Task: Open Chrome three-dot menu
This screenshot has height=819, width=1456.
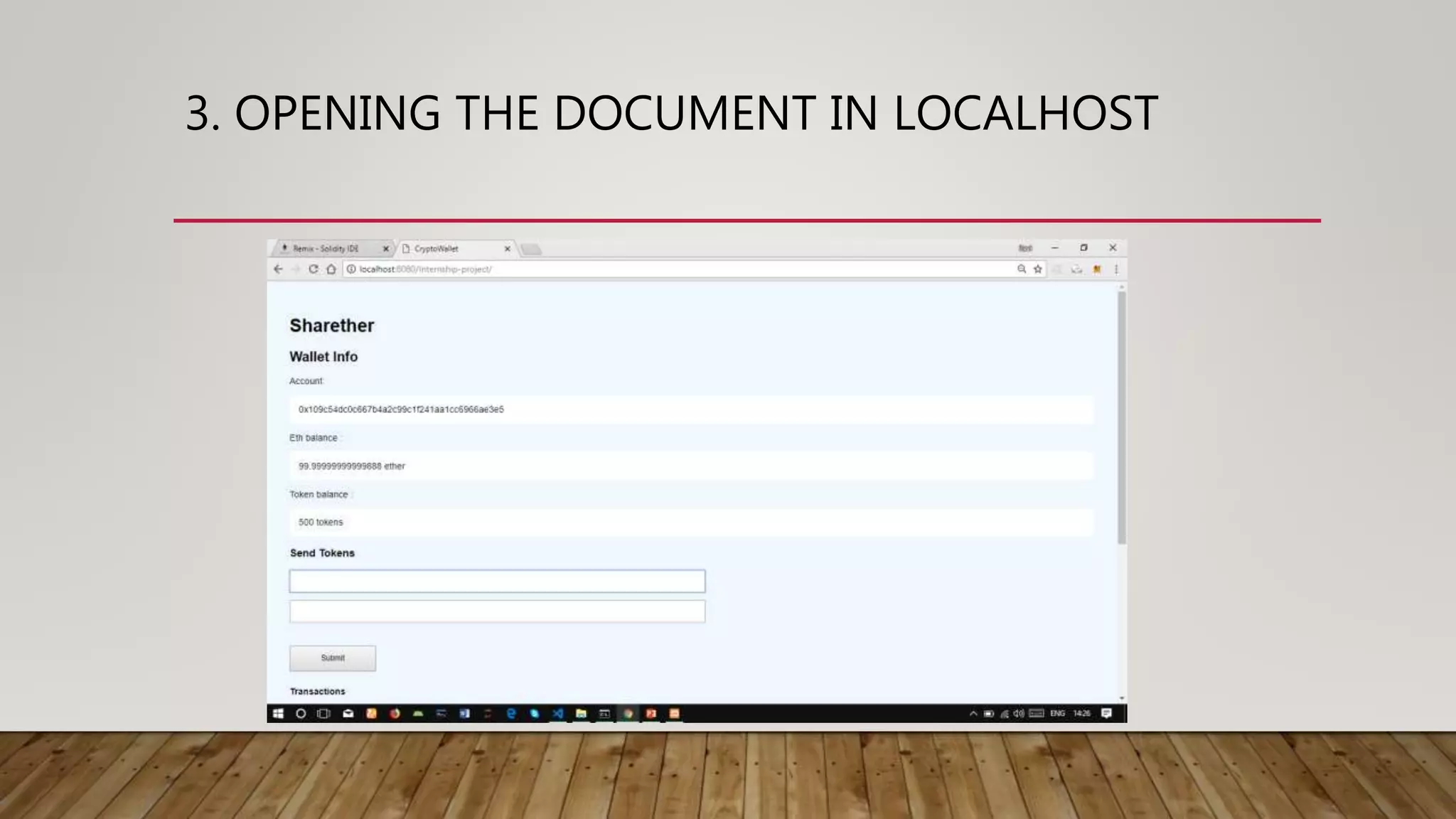Action: (1116, 269)
